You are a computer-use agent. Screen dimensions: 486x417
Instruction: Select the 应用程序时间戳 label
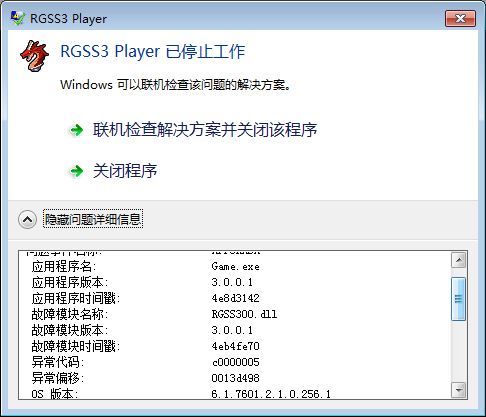[76, 298]
